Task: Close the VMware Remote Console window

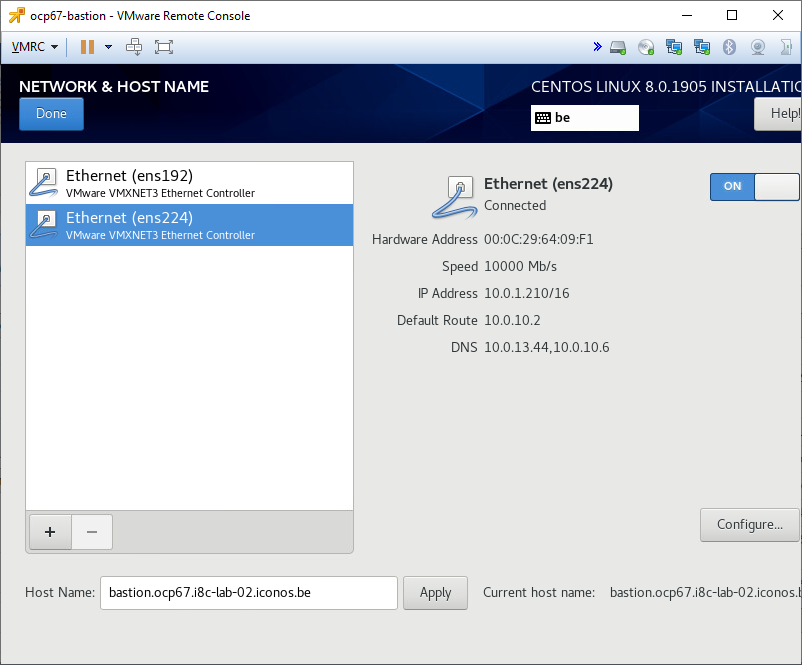Action: tap(777, 15)
